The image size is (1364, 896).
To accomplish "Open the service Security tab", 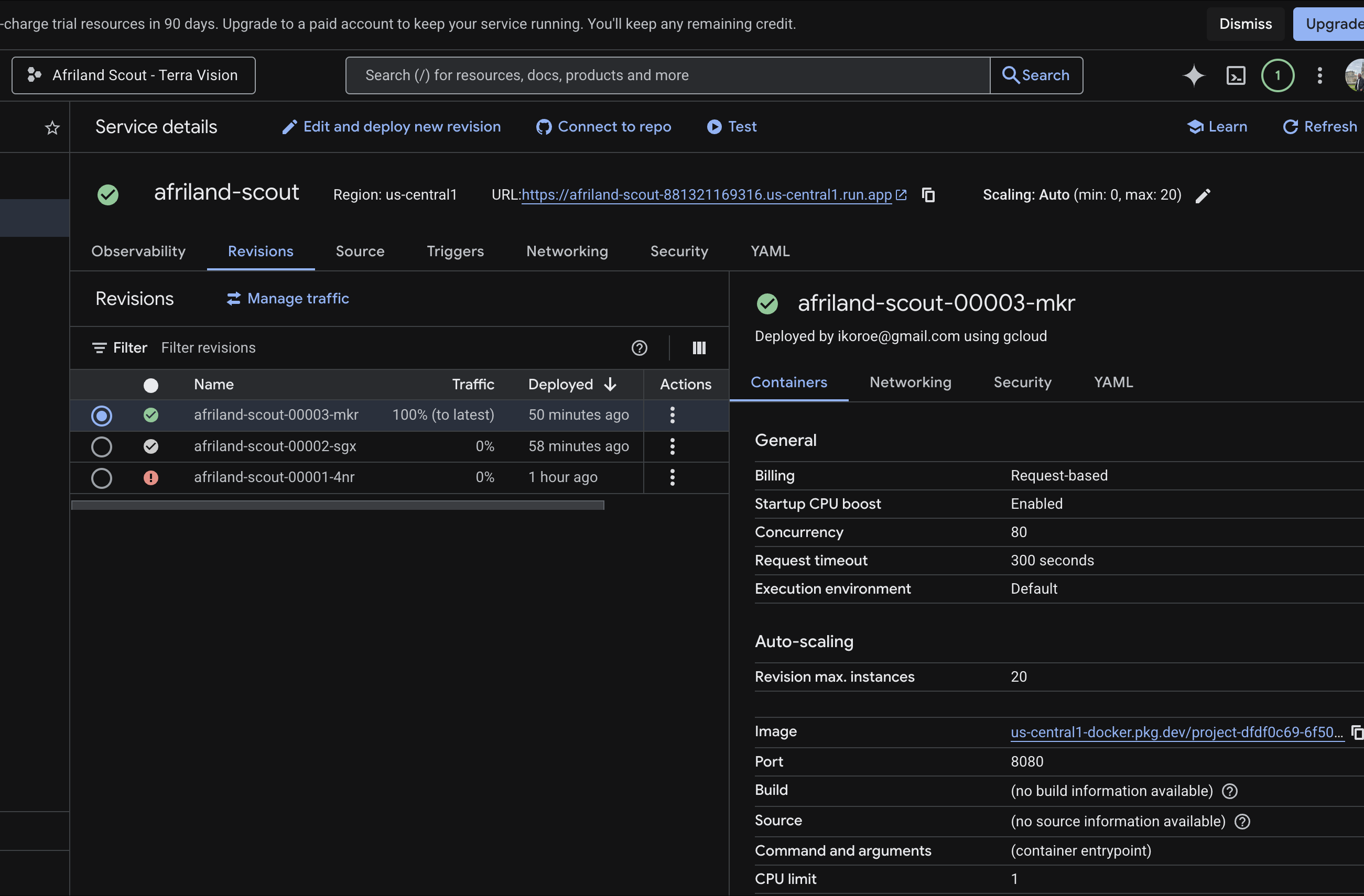I will pos(679,251).
